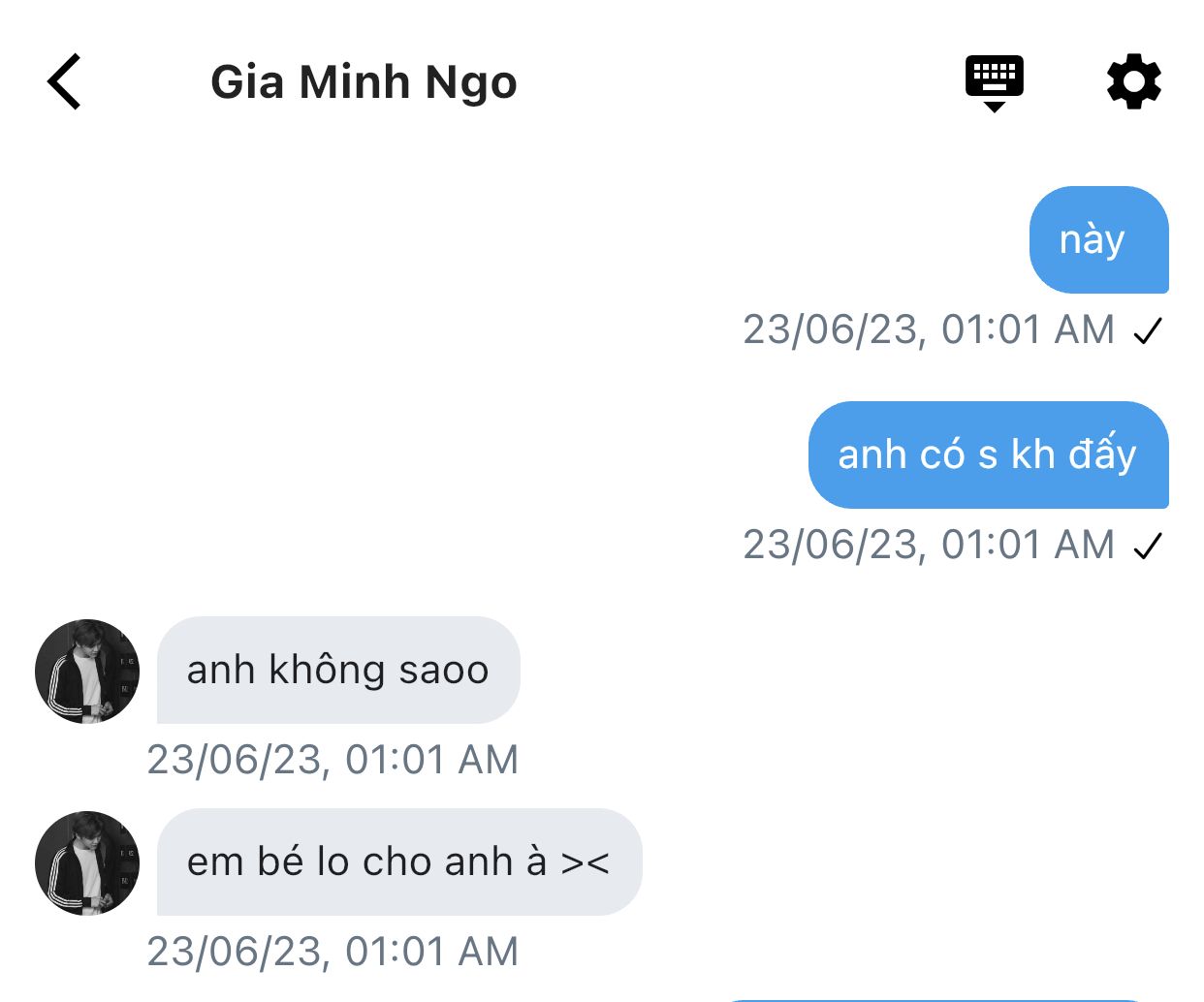Go back using the back arrow
Image resolution: width=1204 pixels, height=1002 pixels.
(x=64, y=82)
